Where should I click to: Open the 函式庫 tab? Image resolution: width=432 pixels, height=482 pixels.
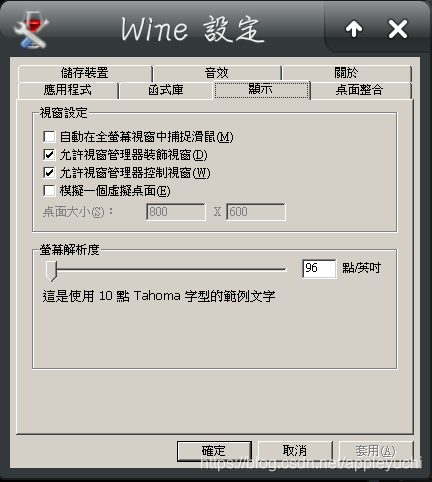click(166, 90)
